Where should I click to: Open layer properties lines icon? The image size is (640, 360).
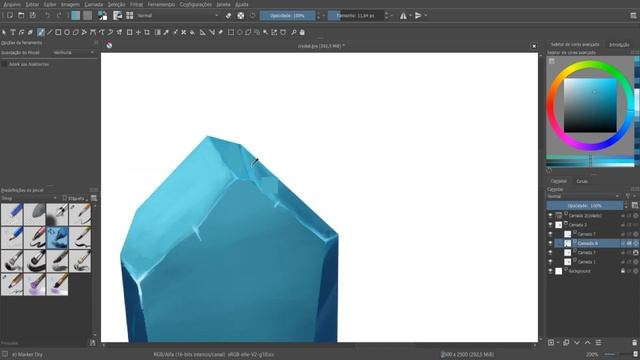598,342
